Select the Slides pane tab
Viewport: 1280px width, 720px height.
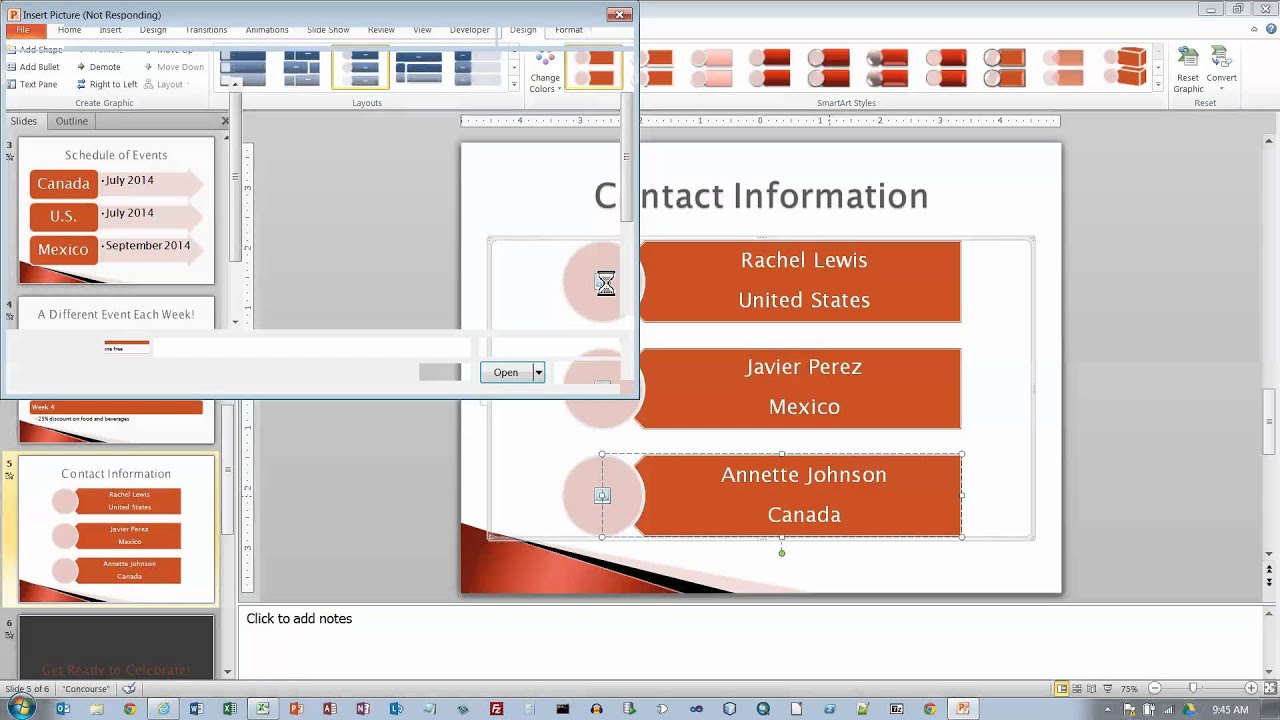24,121
